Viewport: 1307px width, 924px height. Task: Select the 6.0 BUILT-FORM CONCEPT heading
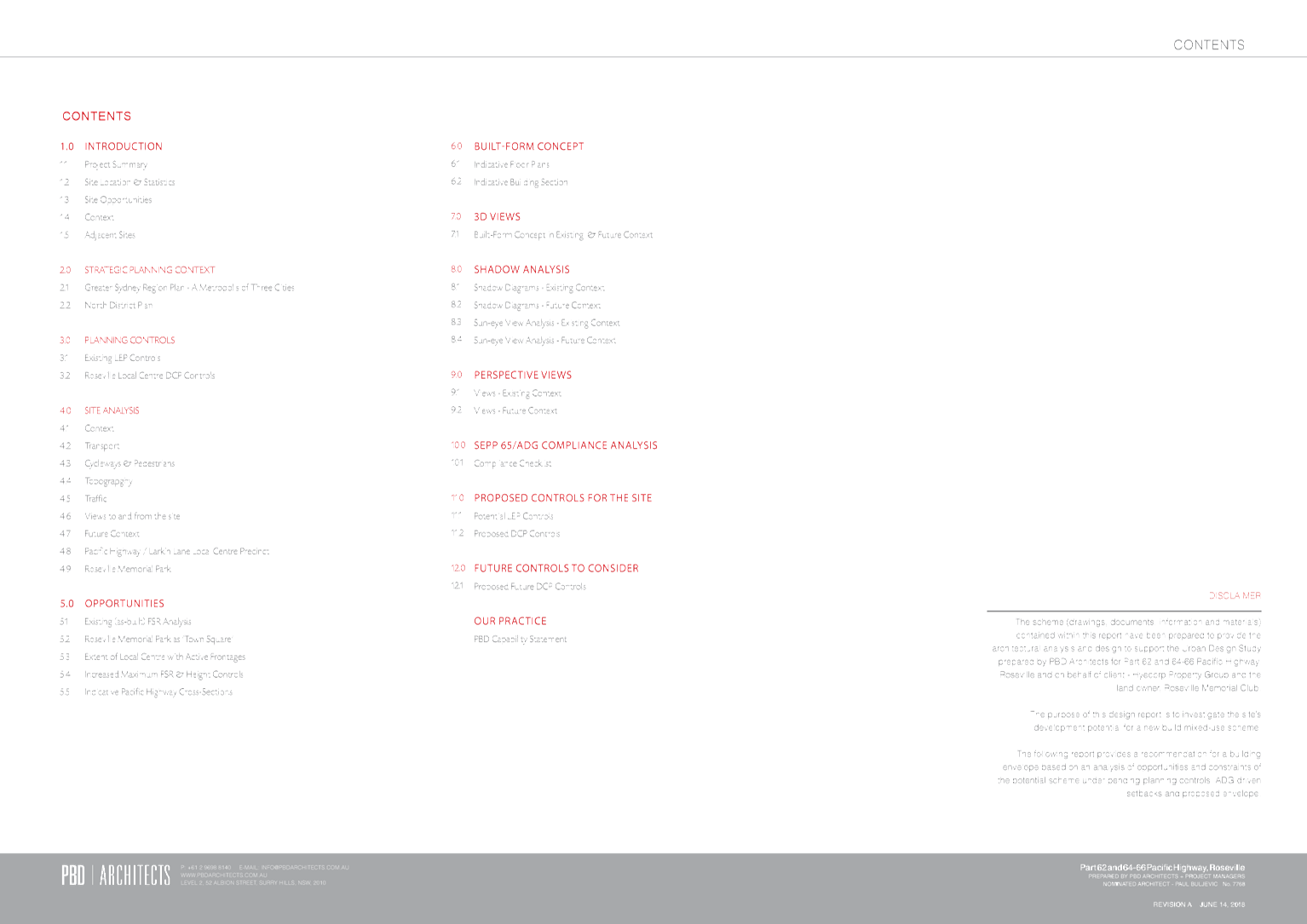pyautogui.click(x=517, y=146)
